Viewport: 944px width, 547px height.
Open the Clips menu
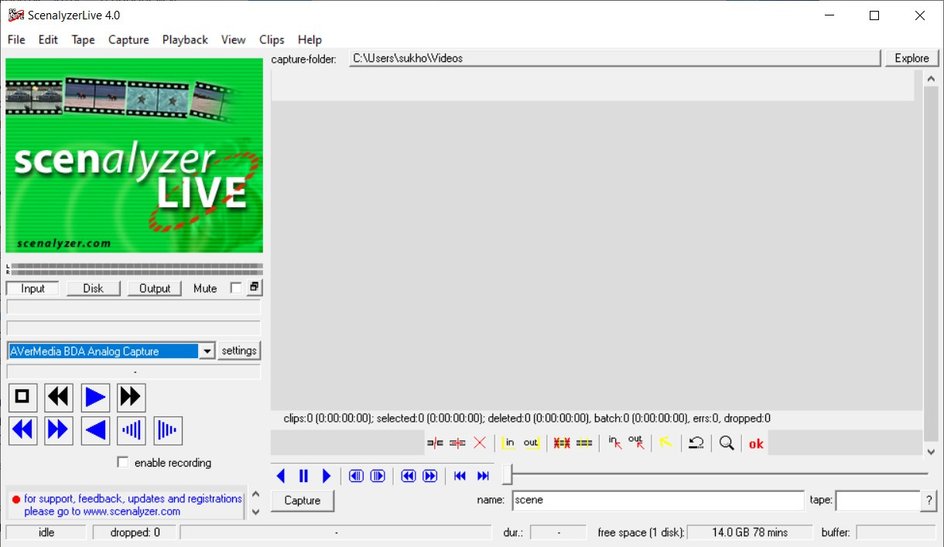(x=271, y=40)
